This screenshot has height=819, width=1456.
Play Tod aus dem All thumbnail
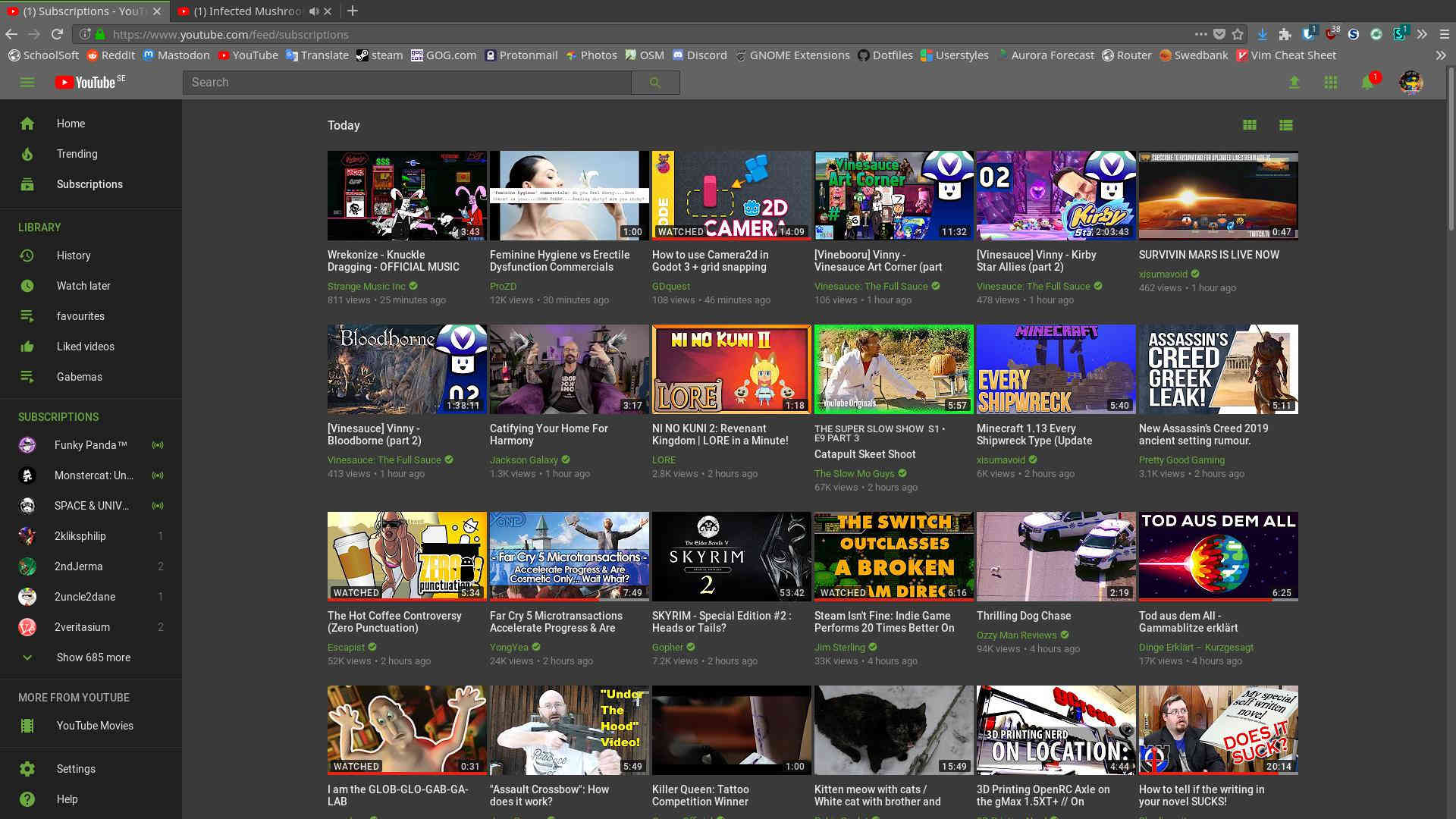tap(1219, 557)
